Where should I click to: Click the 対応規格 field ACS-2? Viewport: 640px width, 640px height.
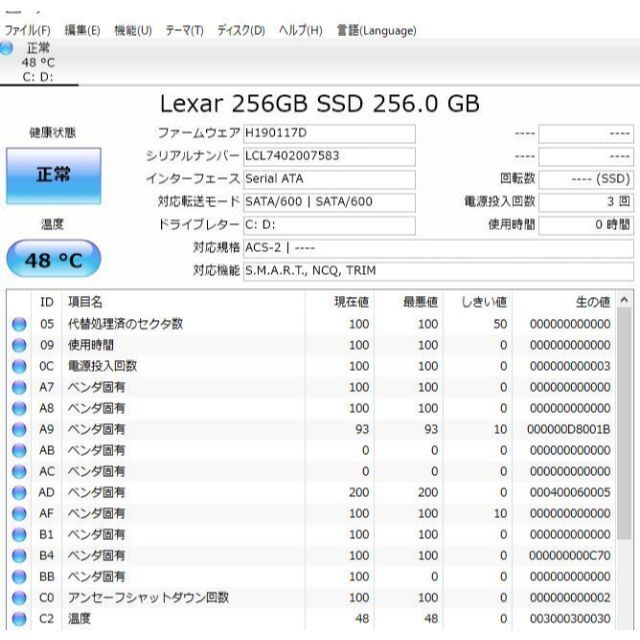[438, 249]
